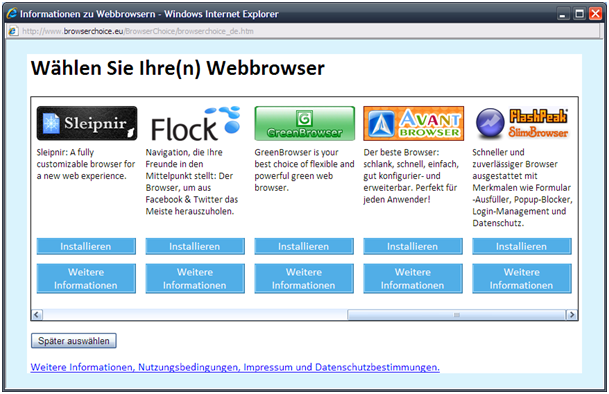This screenshot has width=609, height=394.
Task: Open Weitere Informationen for Flock
Action: coord(195,278)
